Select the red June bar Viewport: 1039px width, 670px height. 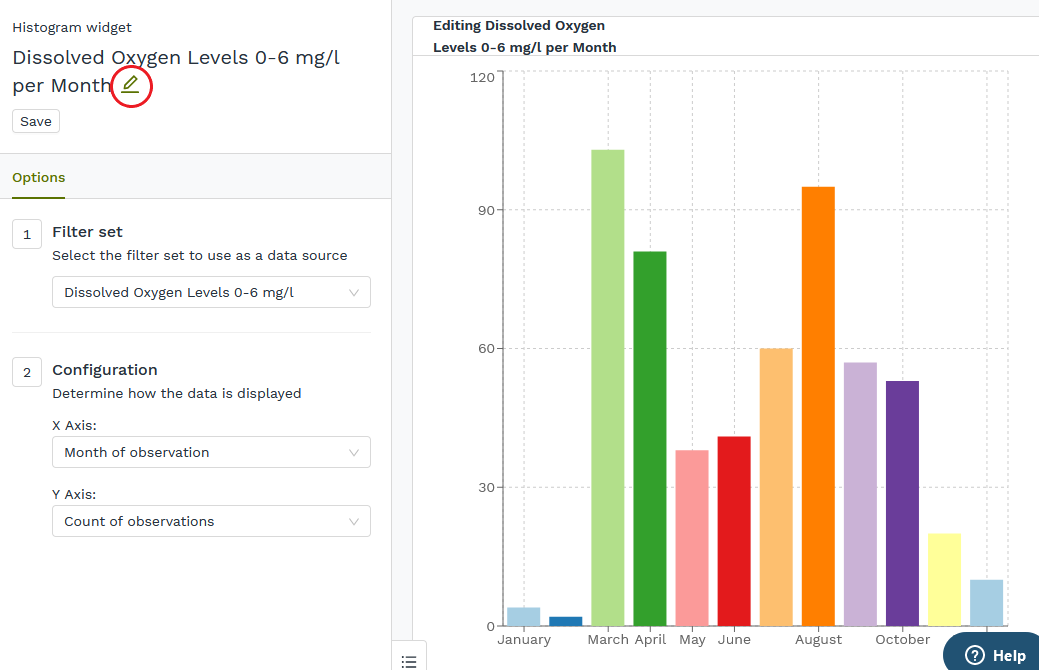coord(734,531)
